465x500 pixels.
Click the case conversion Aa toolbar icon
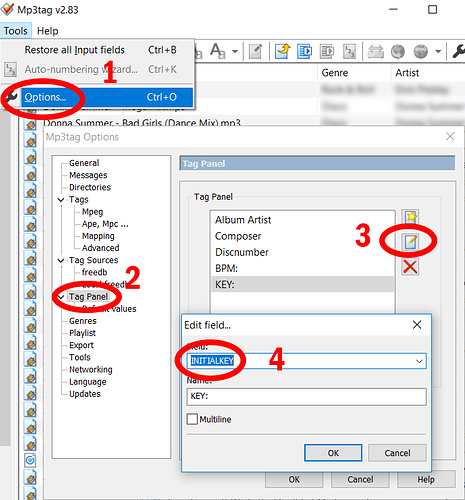click(x=218, y=51)
